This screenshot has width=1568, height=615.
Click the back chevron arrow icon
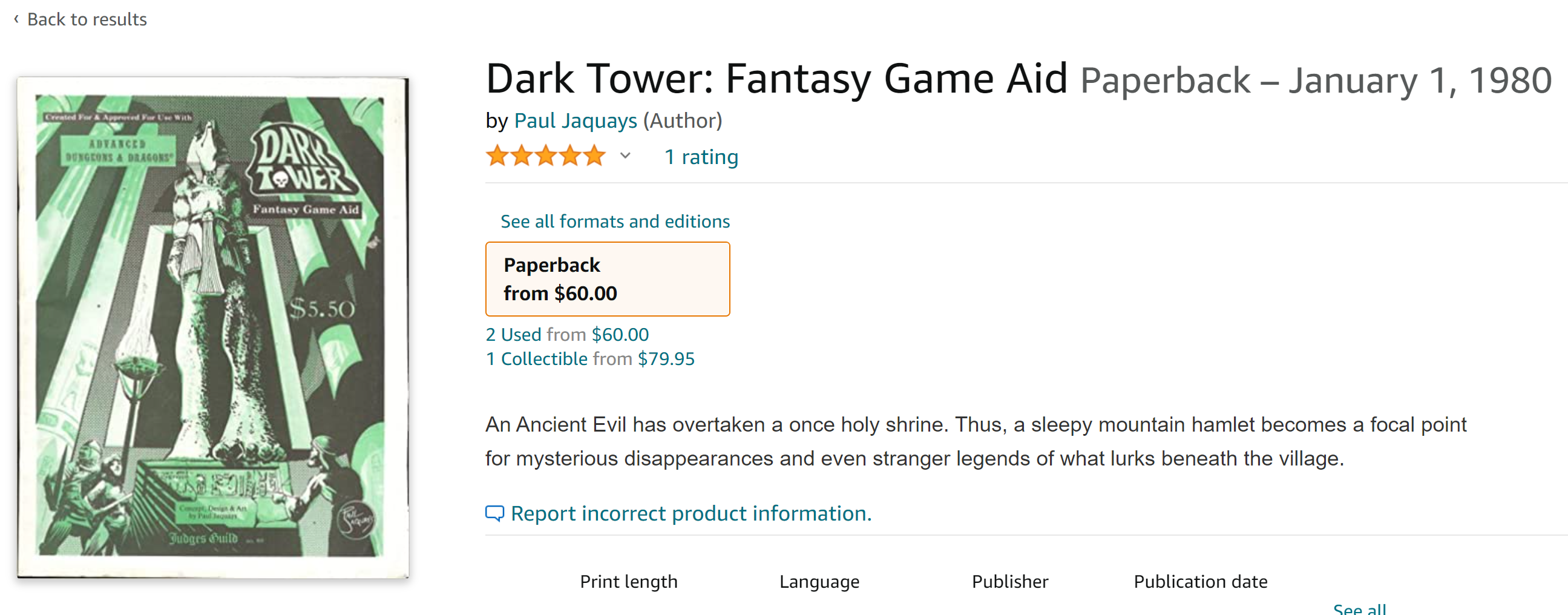[x=16, y=19]
